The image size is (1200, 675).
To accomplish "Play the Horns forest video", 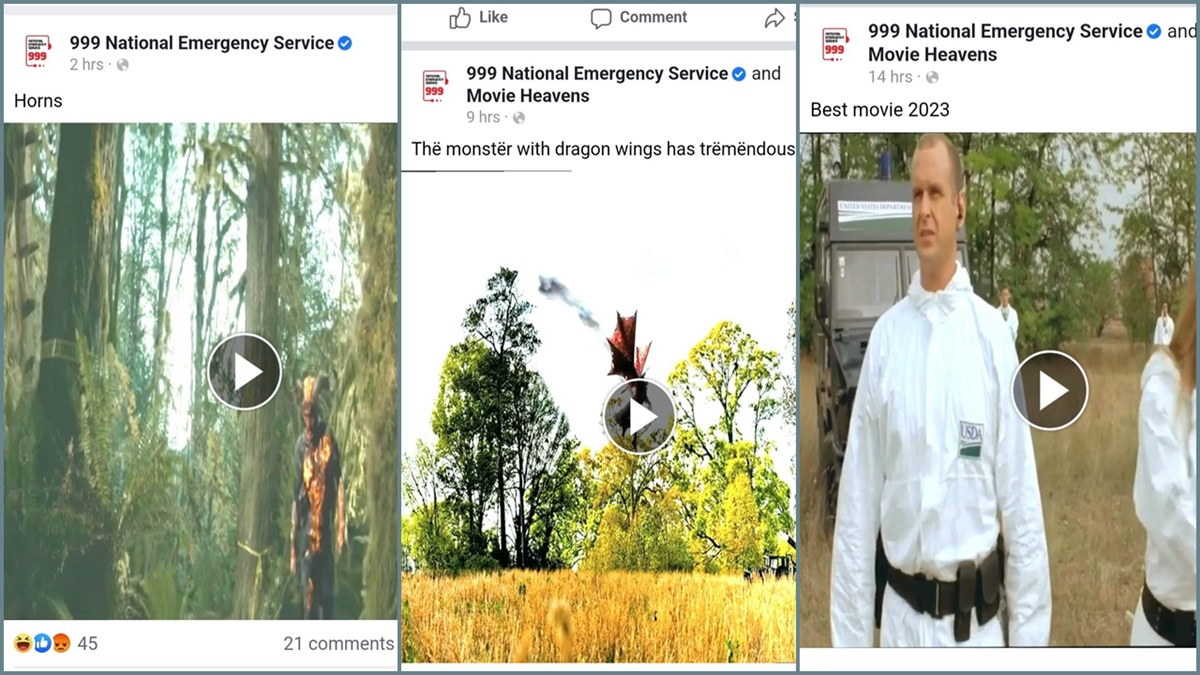I will coord(244,372).
